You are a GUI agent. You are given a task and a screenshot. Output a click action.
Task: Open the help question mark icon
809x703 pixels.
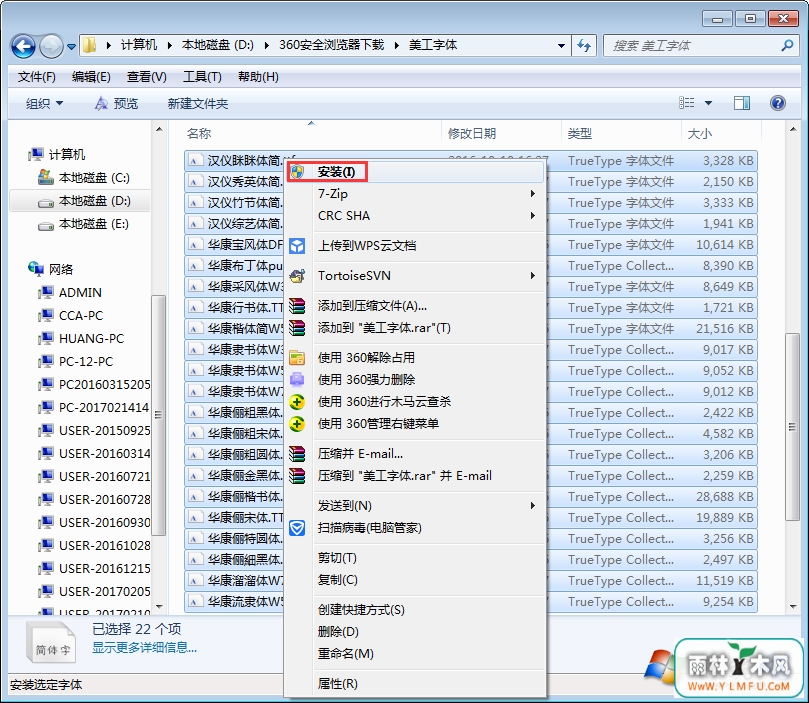778,103
